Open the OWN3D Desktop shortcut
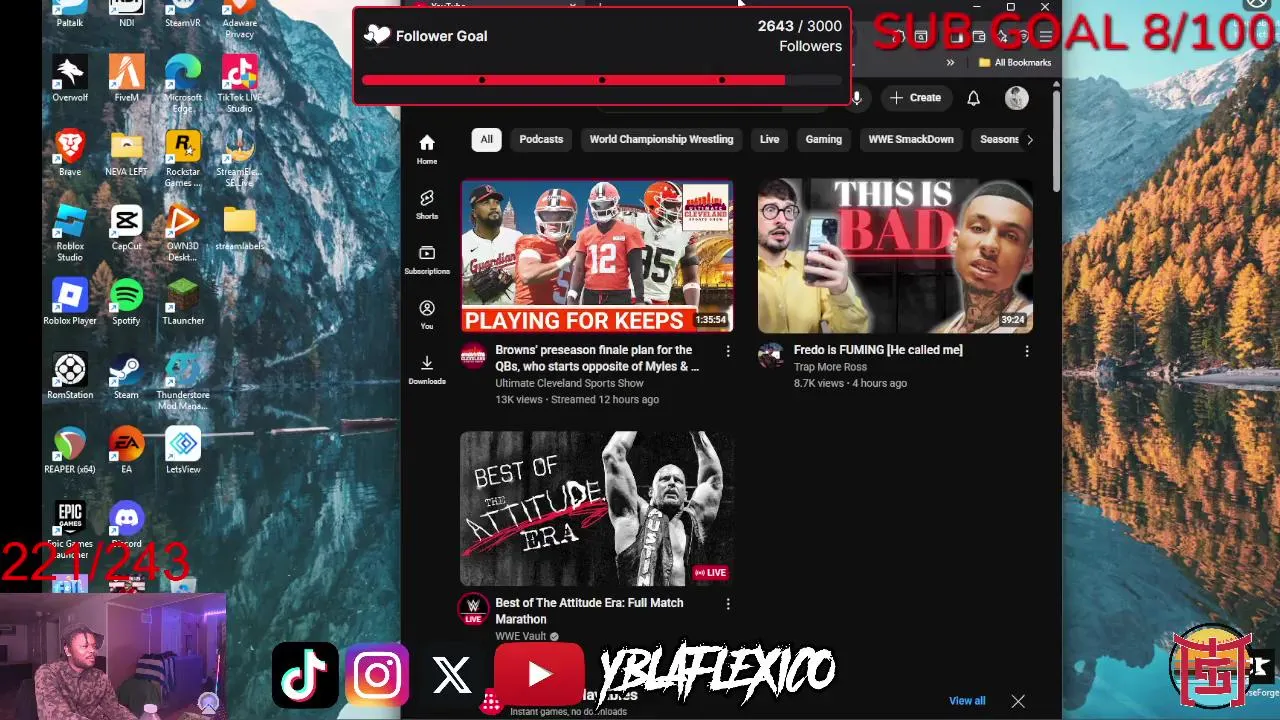The width and height of the screenshot is (1280, 720). pos(183,233)
